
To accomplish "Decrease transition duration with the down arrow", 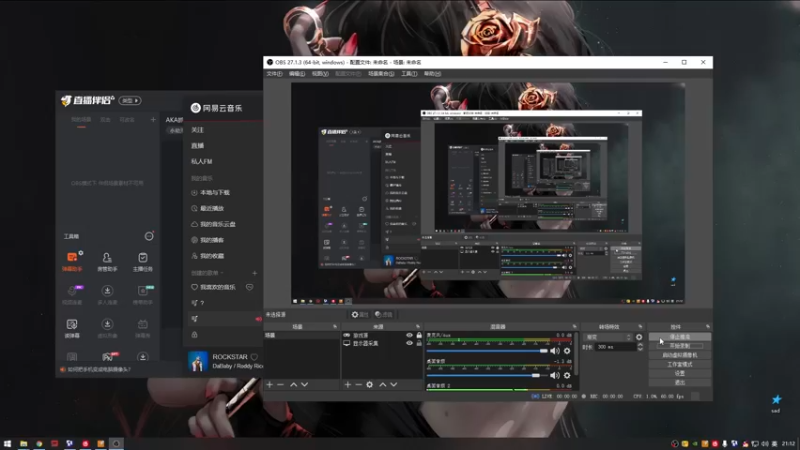I will click(x=640, y=349).
